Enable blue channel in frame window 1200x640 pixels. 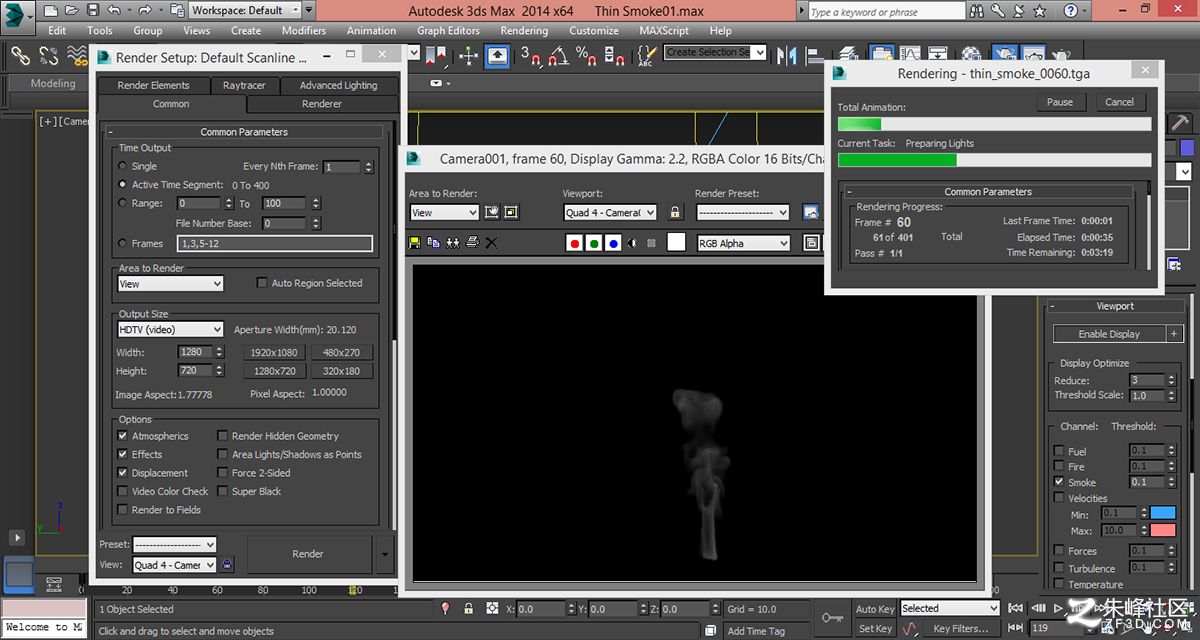(x=613, y=243)
